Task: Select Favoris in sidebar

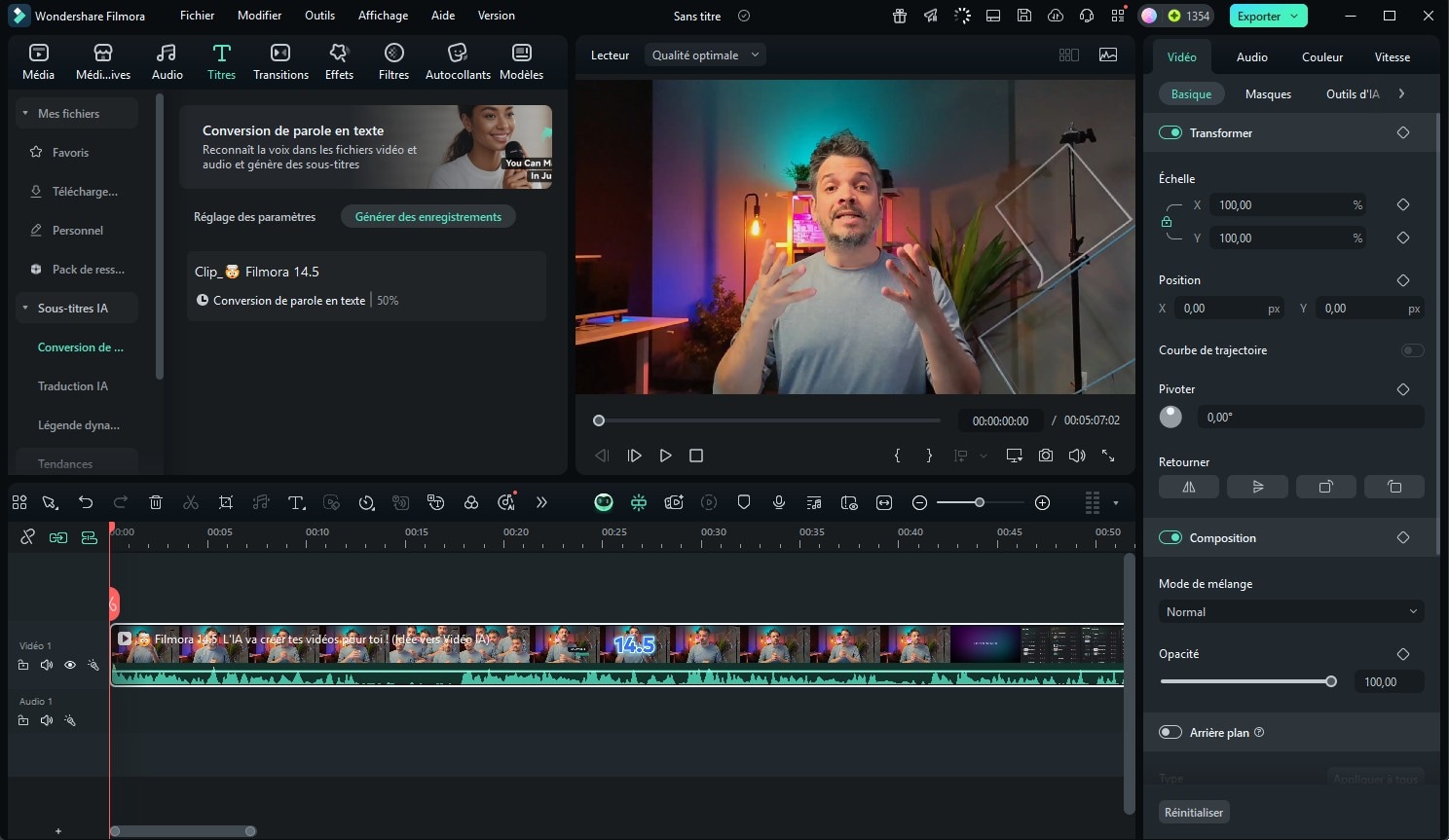Action: click(x=70, y=153)
